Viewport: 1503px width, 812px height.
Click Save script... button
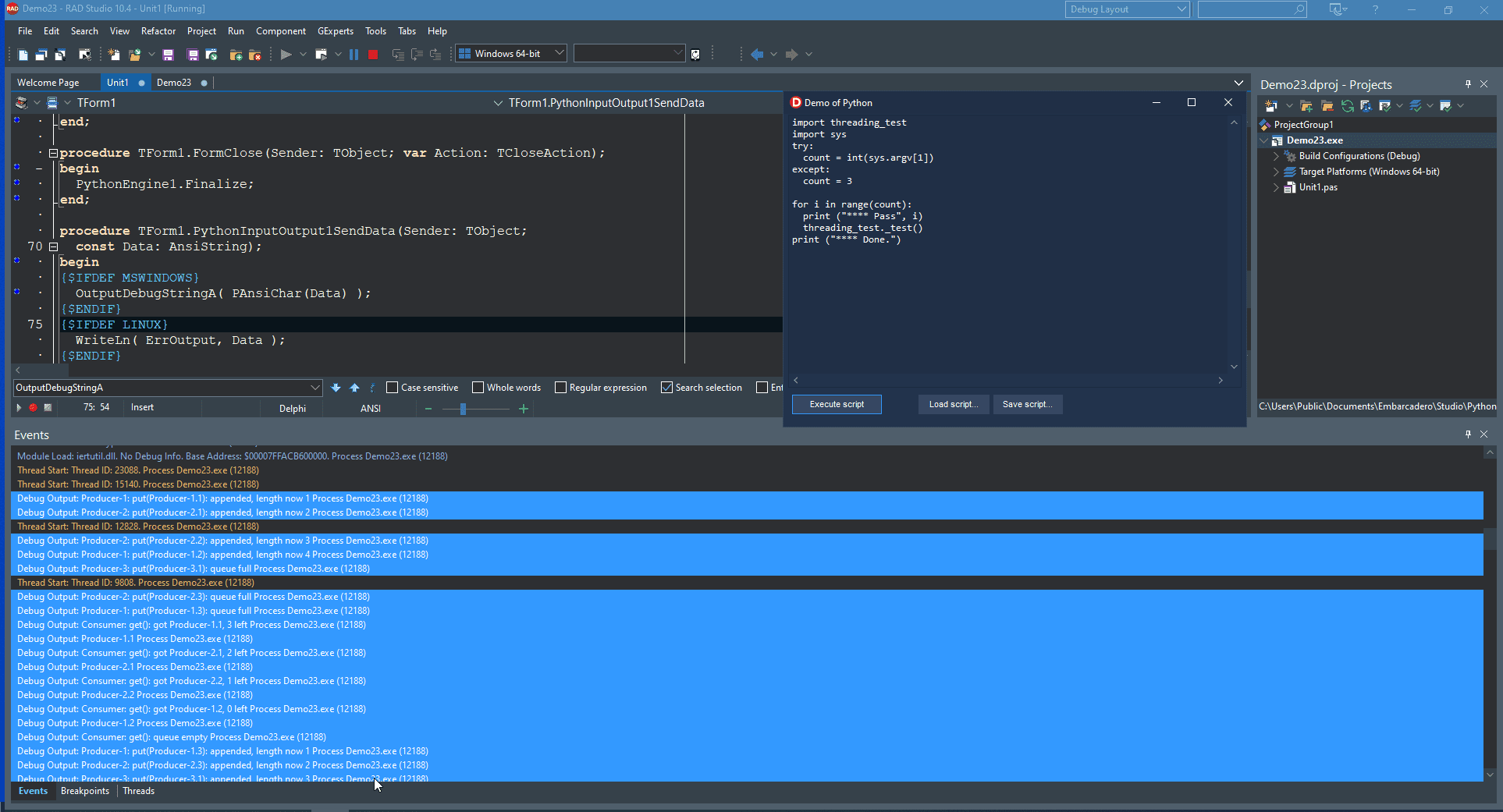click(1028, 404)
